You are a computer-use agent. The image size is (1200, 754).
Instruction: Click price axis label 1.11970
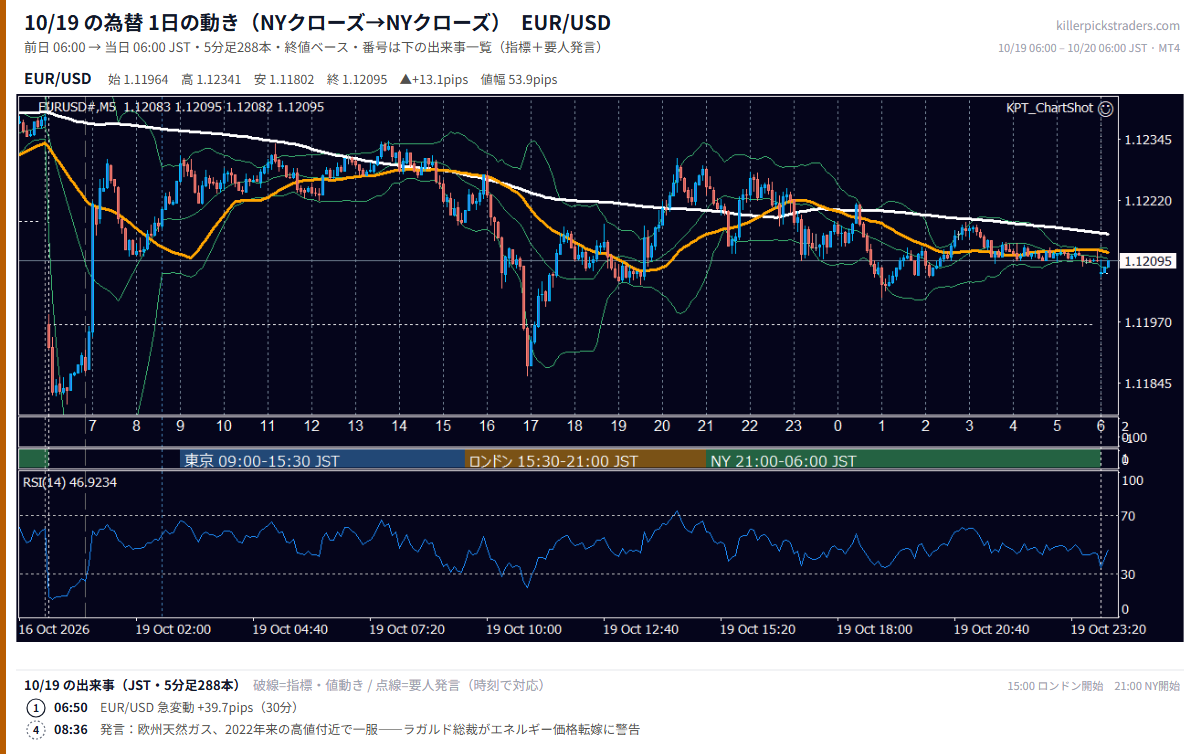tap(1148, 323)
